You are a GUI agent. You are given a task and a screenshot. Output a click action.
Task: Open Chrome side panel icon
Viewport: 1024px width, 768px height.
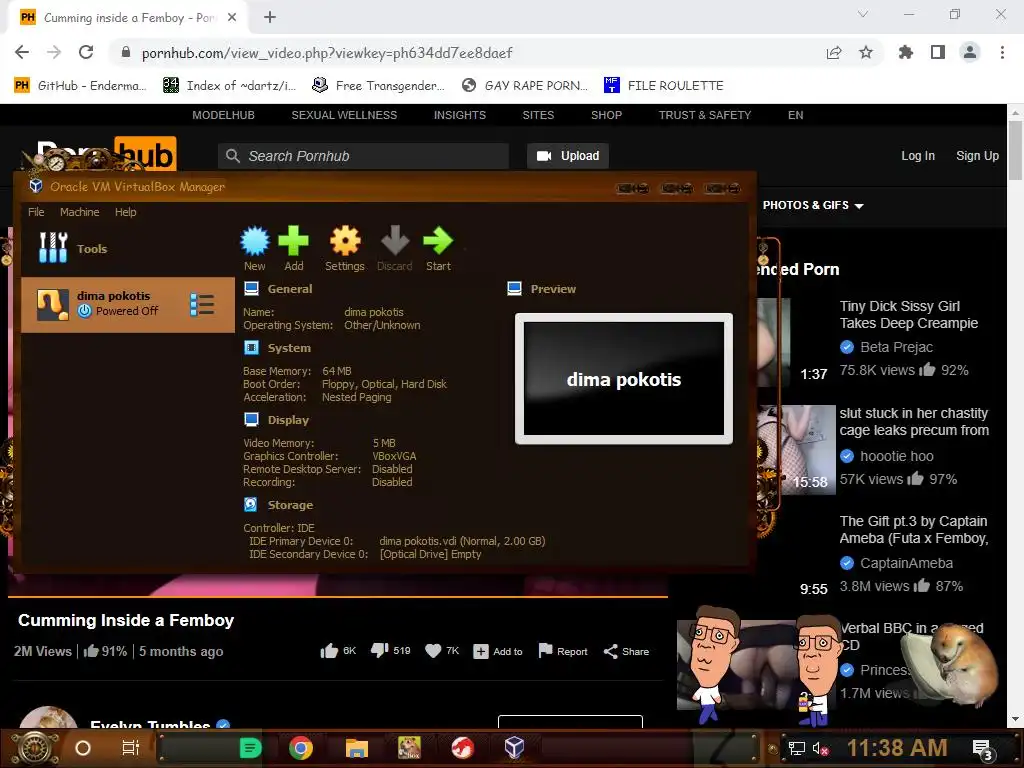pyautogui.click(x=938, y=52)
